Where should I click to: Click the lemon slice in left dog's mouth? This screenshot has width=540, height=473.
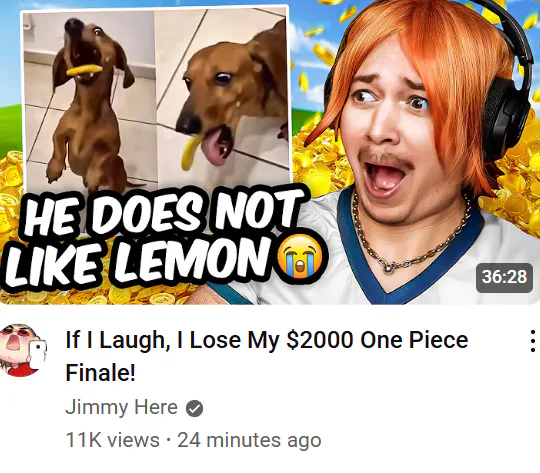[84, 70]
